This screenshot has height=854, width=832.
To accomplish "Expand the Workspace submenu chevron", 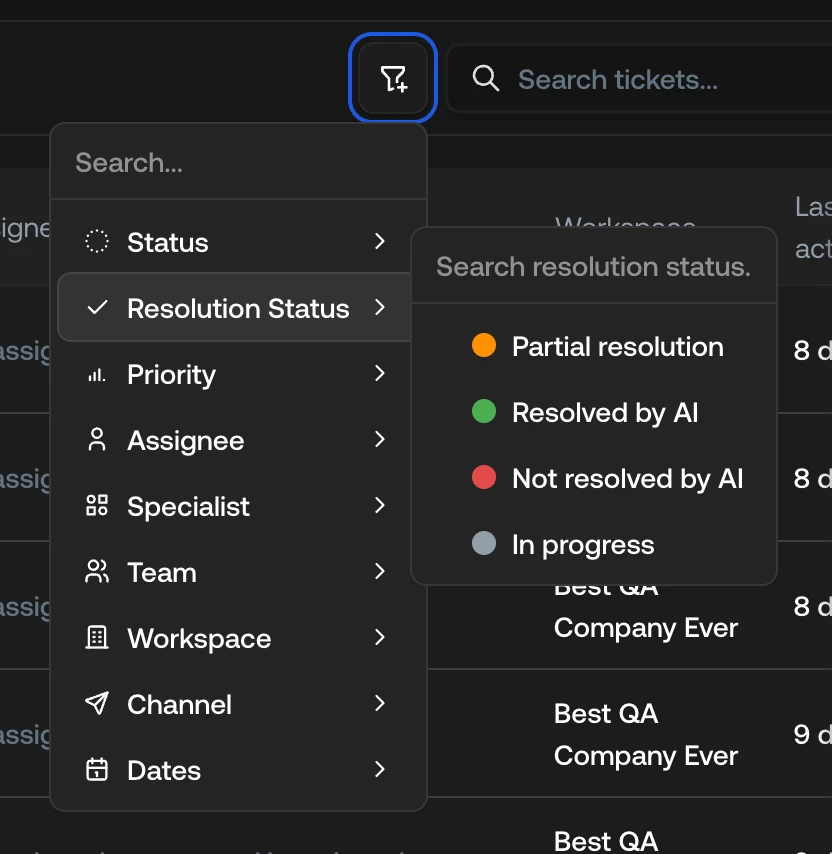I will [x=380, y=637].
